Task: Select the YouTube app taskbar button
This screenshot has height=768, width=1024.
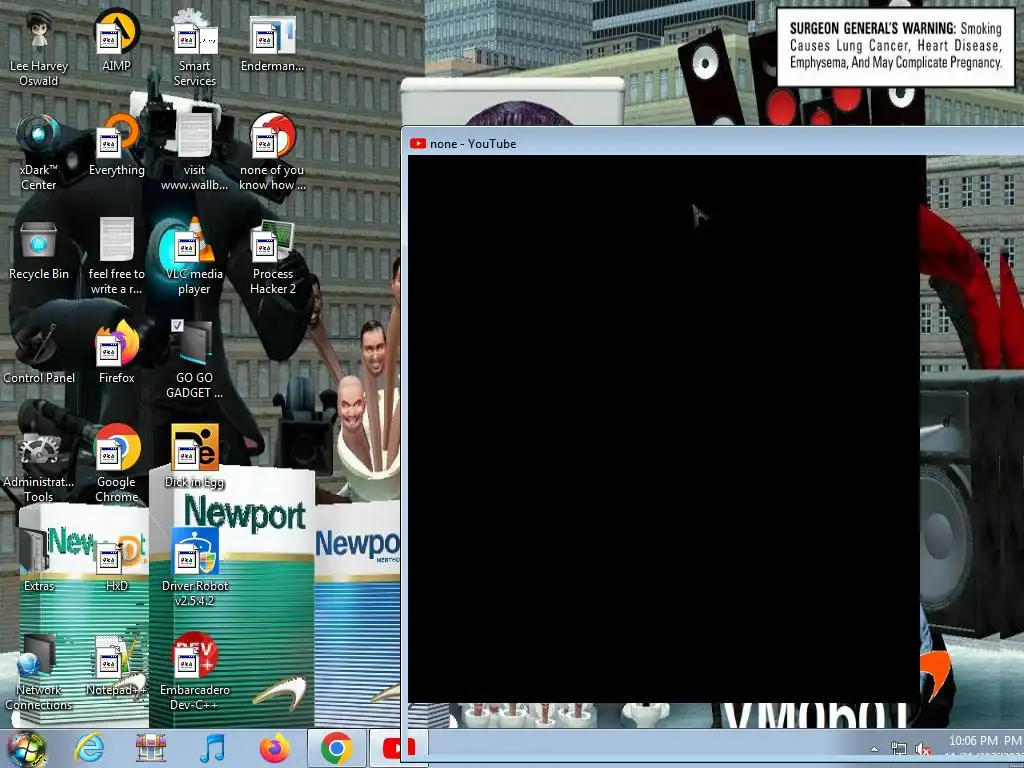Action: (398, 748)
